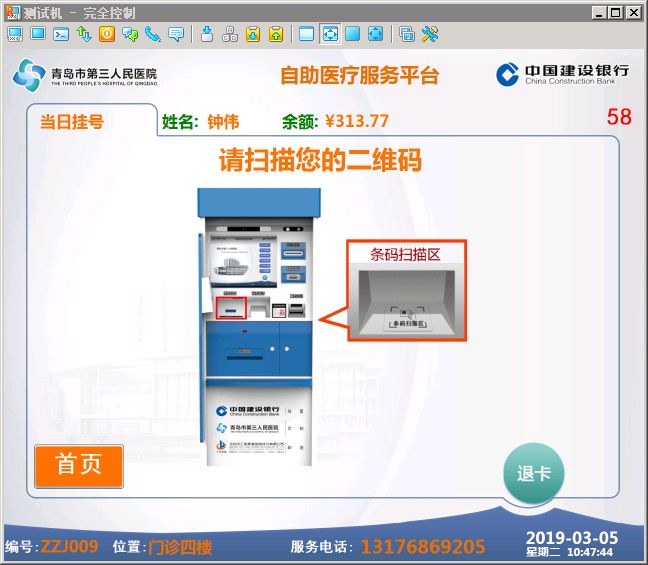The width and height of the screenshot is (648, 565).
Task: Open the wrench and screwdriver settings icon
Action: click(x=430, y=34)
